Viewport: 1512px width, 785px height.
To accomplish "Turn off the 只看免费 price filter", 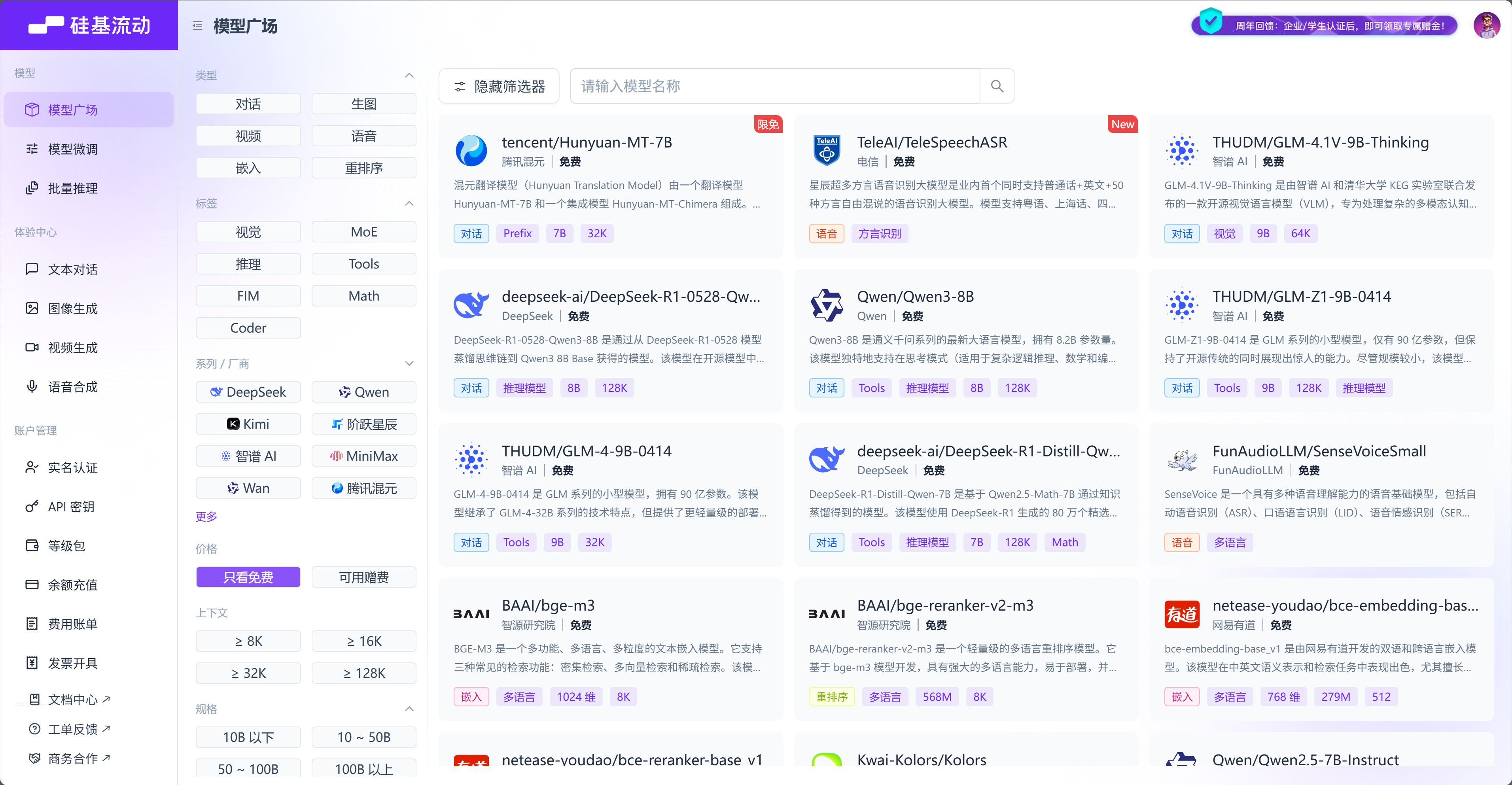I will [x=248, y=577].
